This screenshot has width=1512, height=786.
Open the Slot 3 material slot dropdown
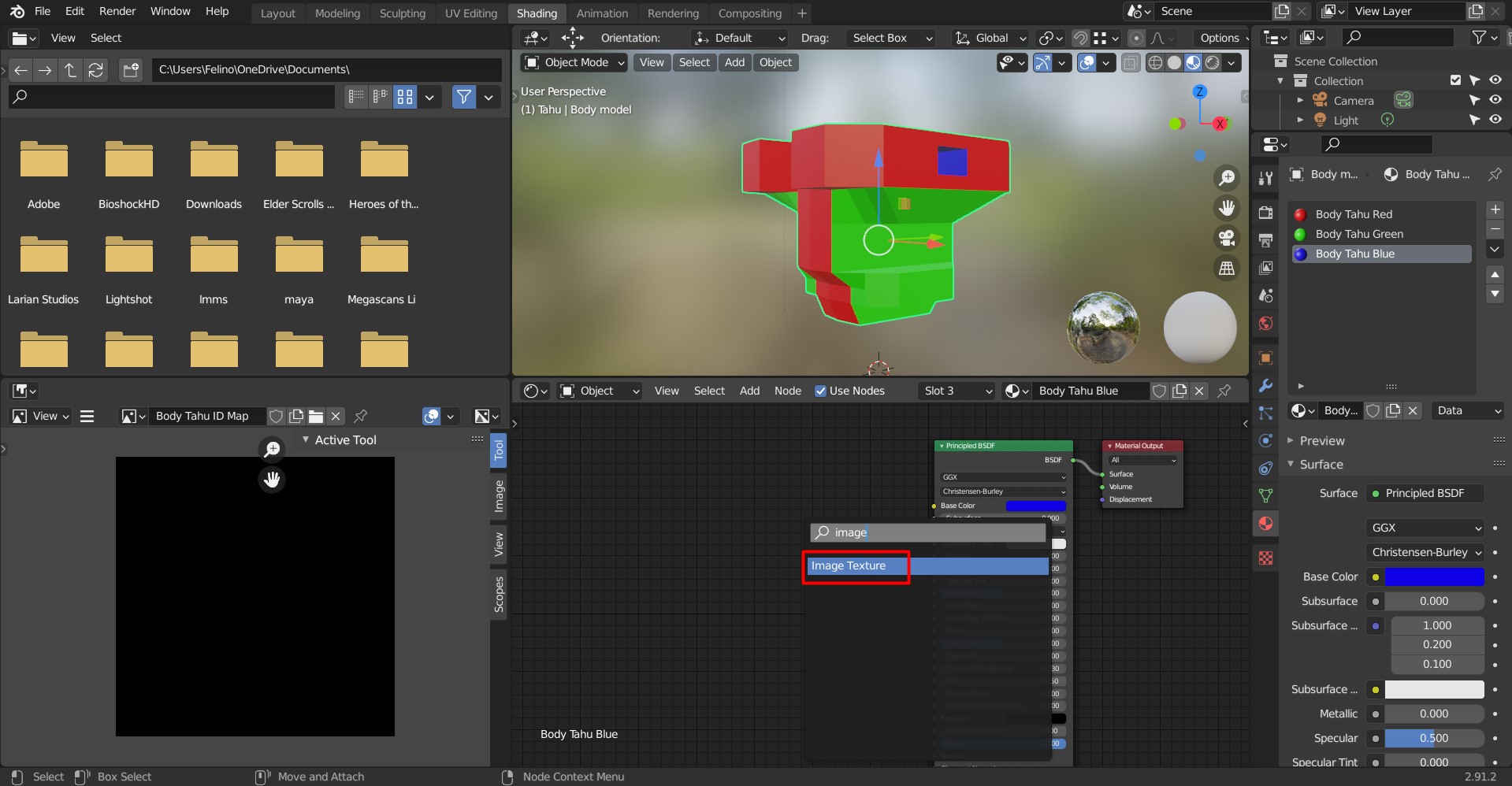point(957,391)
